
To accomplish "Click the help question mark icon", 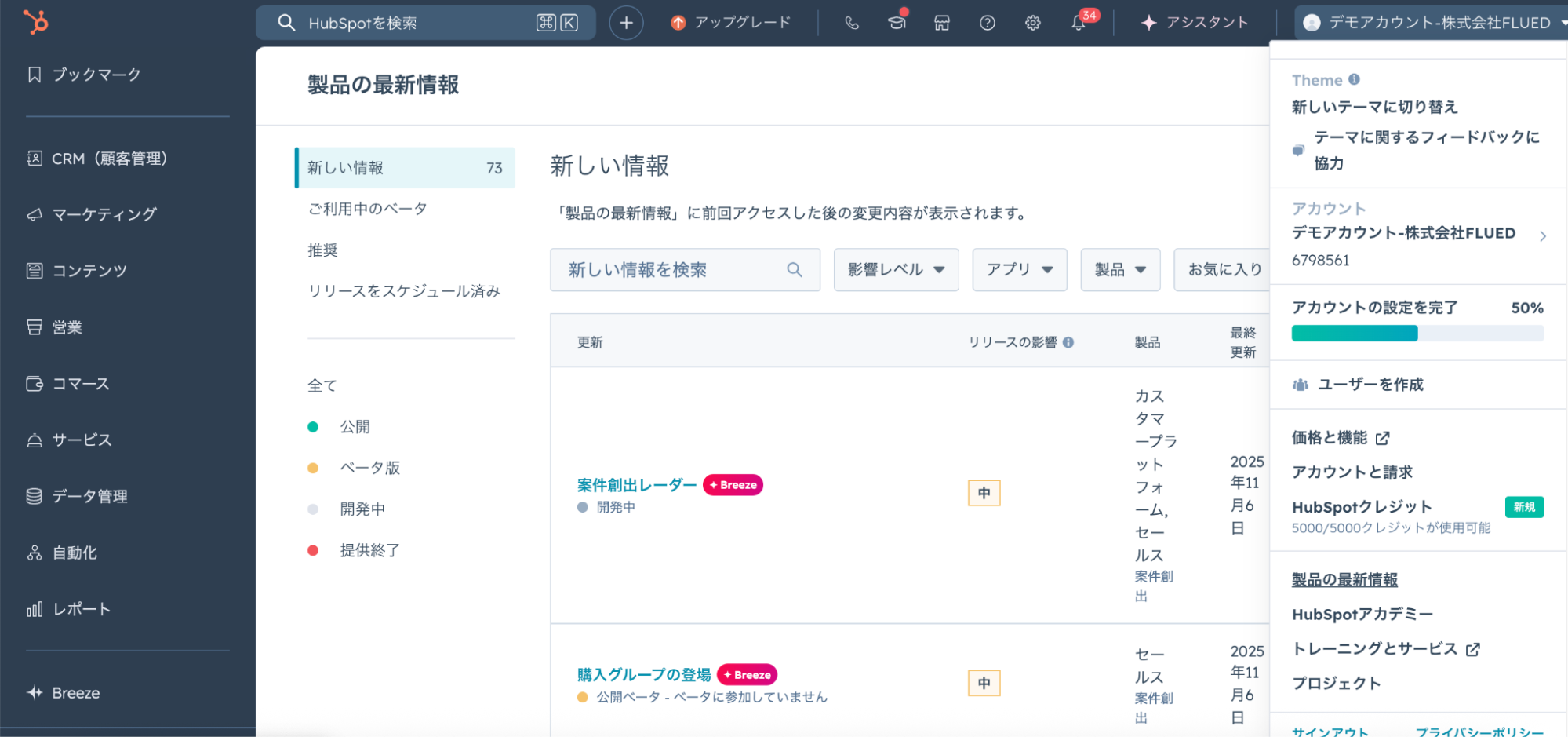I will tap(988, 23).
